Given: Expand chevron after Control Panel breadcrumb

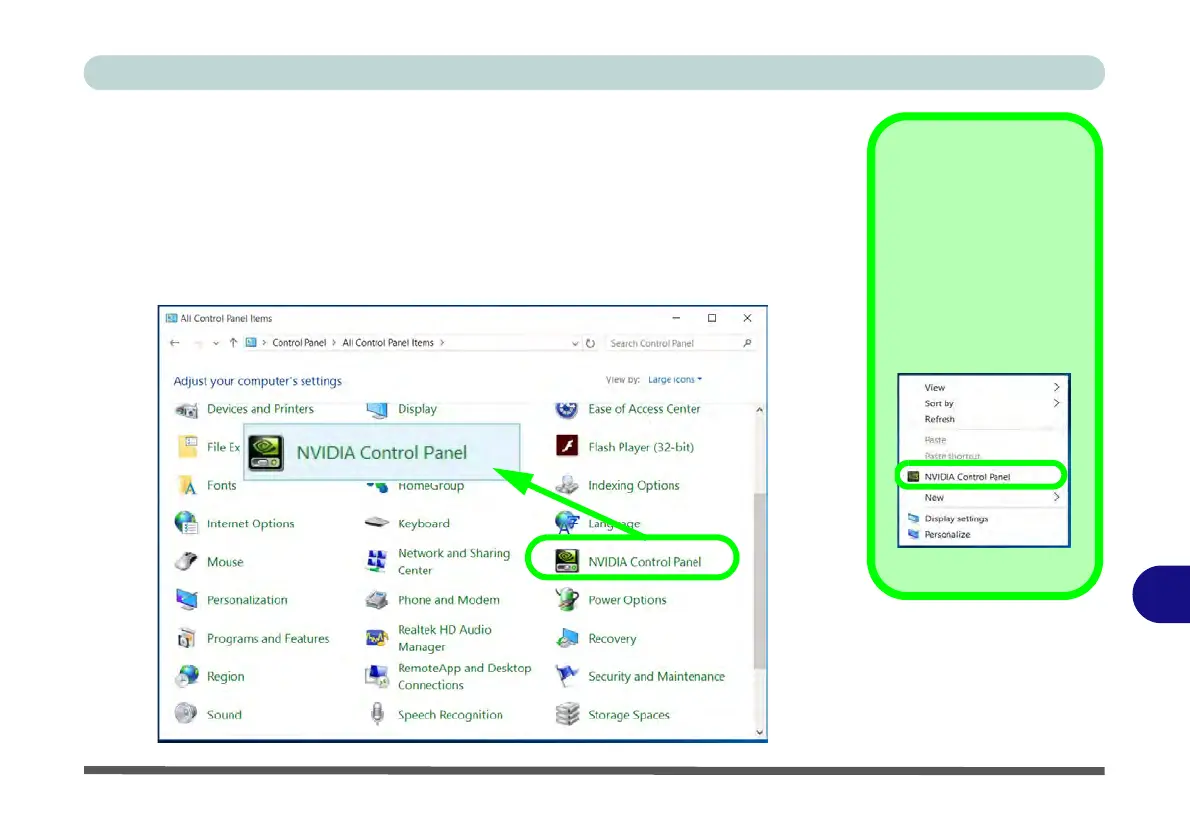Looking at the screenshot, I should (x=334, y=343).
